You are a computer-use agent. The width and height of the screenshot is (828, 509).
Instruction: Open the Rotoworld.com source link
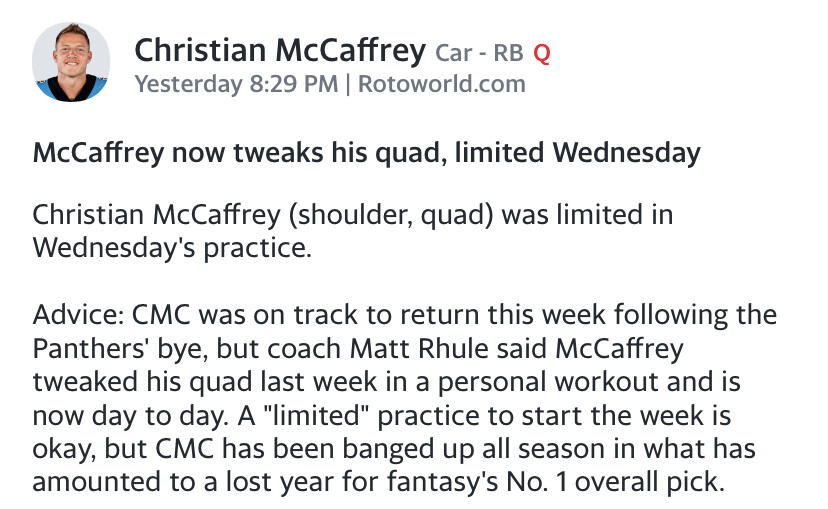441,83
